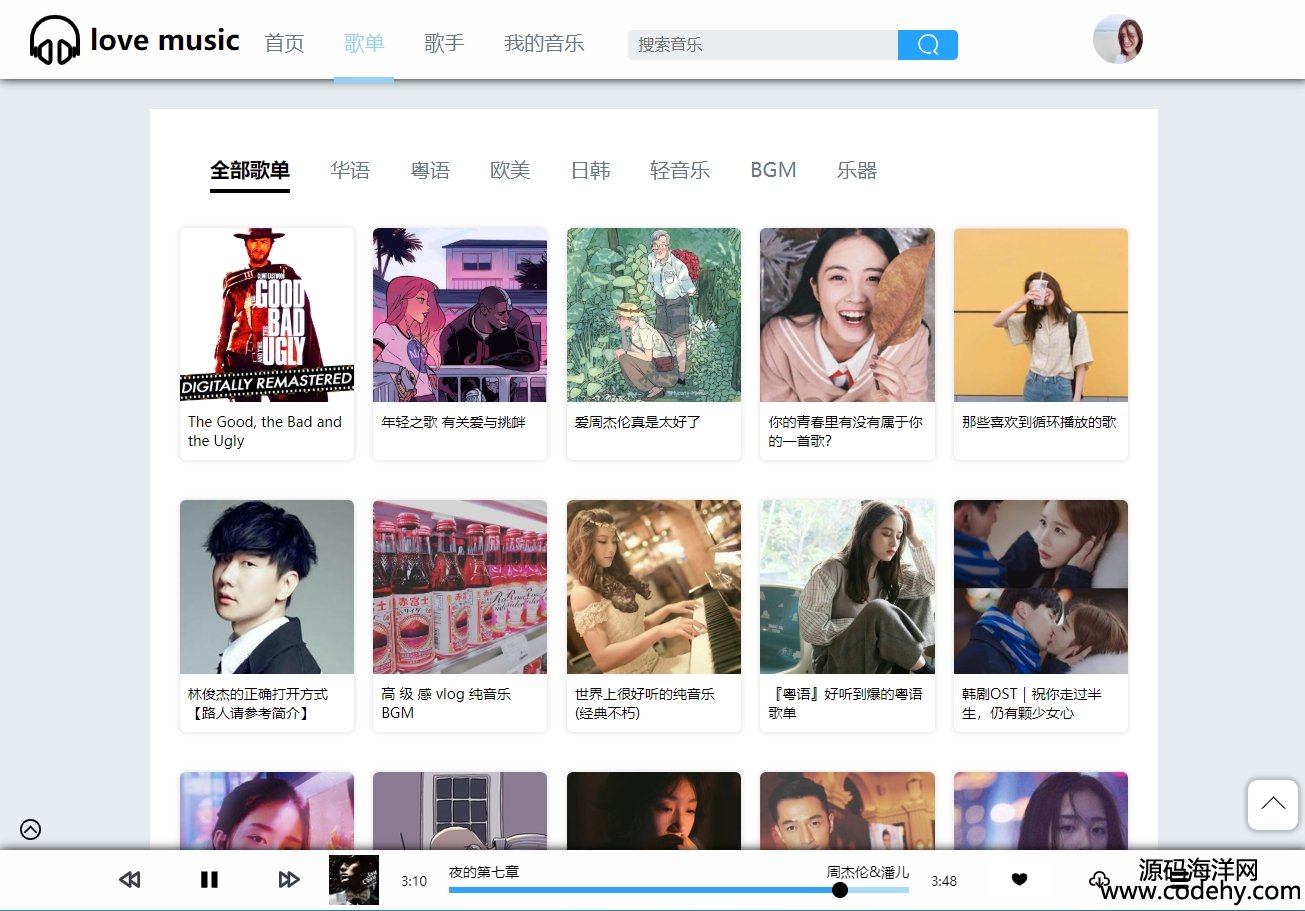Open 我的音乐 my music page
Image resolution: width=1305 pixels, height=911 pixels.
[544, 44]
